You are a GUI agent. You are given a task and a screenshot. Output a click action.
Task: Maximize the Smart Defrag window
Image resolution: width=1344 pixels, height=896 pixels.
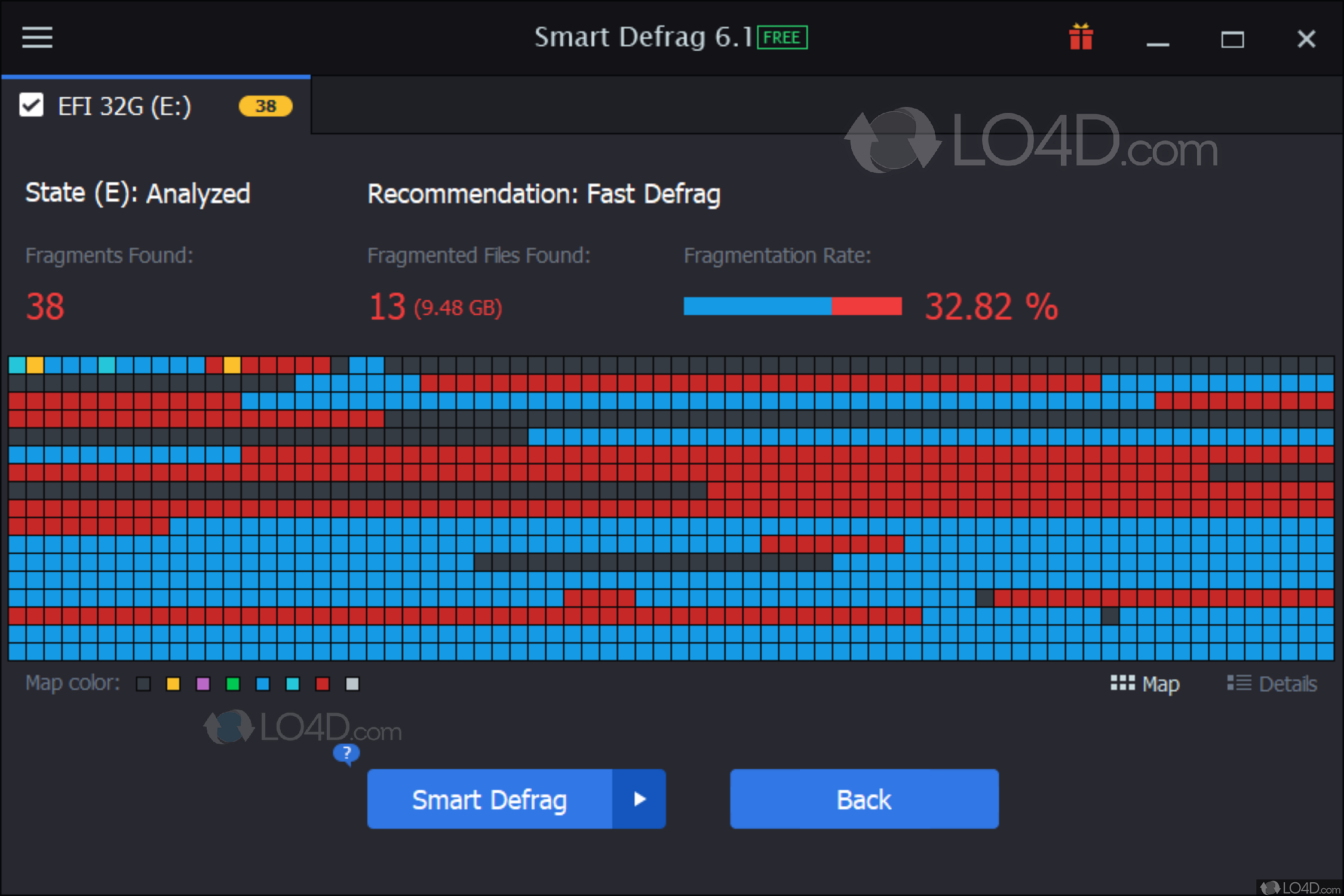tap(1232, 39)
